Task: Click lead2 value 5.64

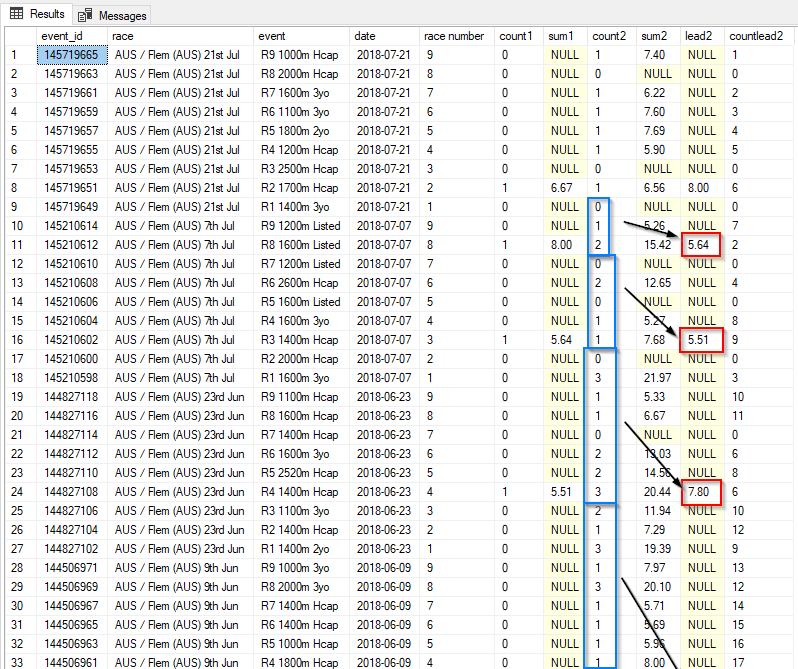Action: point(702,245)
